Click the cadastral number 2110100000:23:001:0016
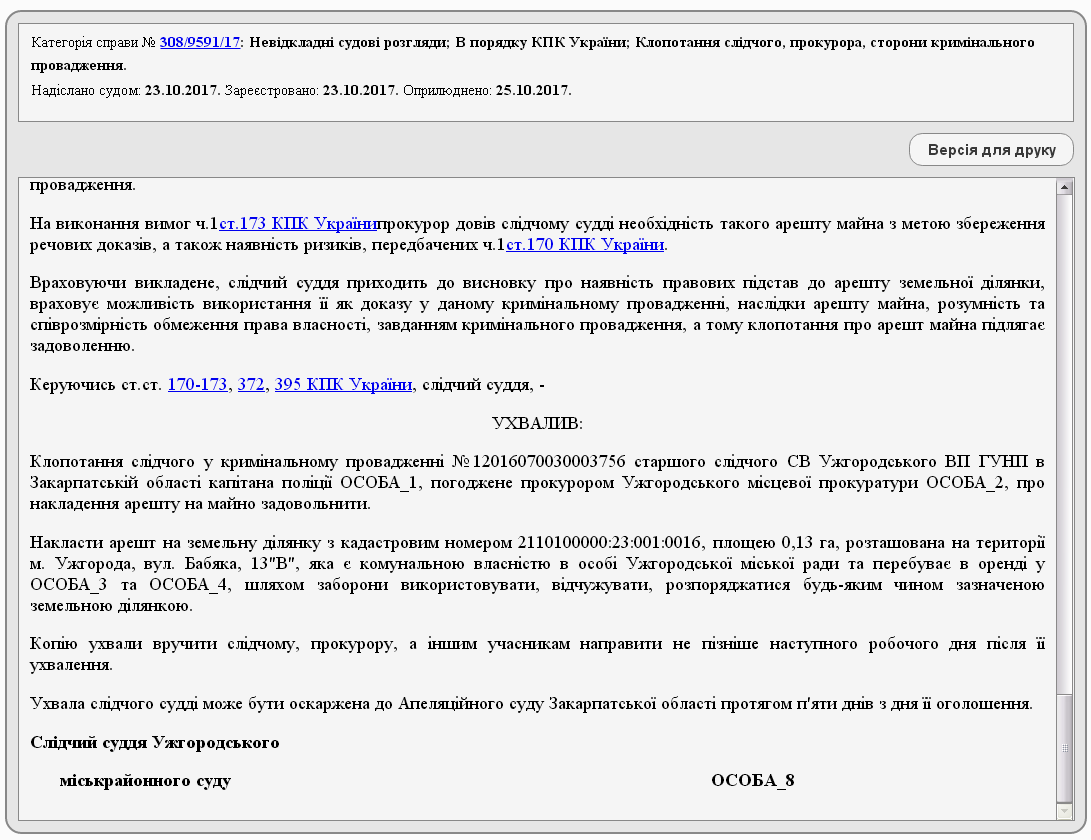This screenshot has height=840, width=1091. 610,543
